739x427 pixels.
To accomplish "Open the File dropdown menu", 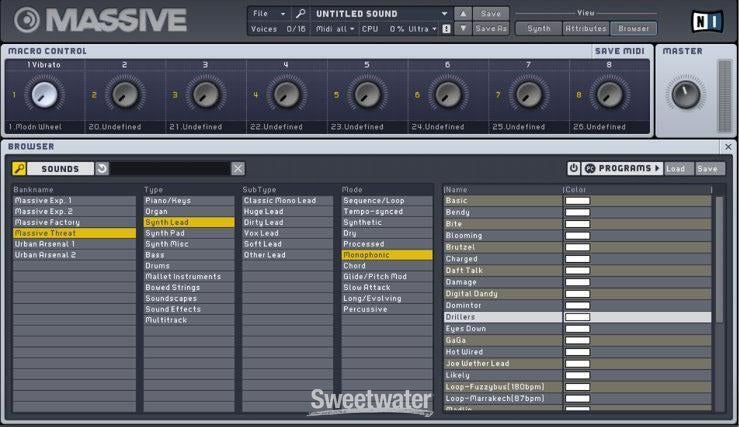I will tap(266, 14).
